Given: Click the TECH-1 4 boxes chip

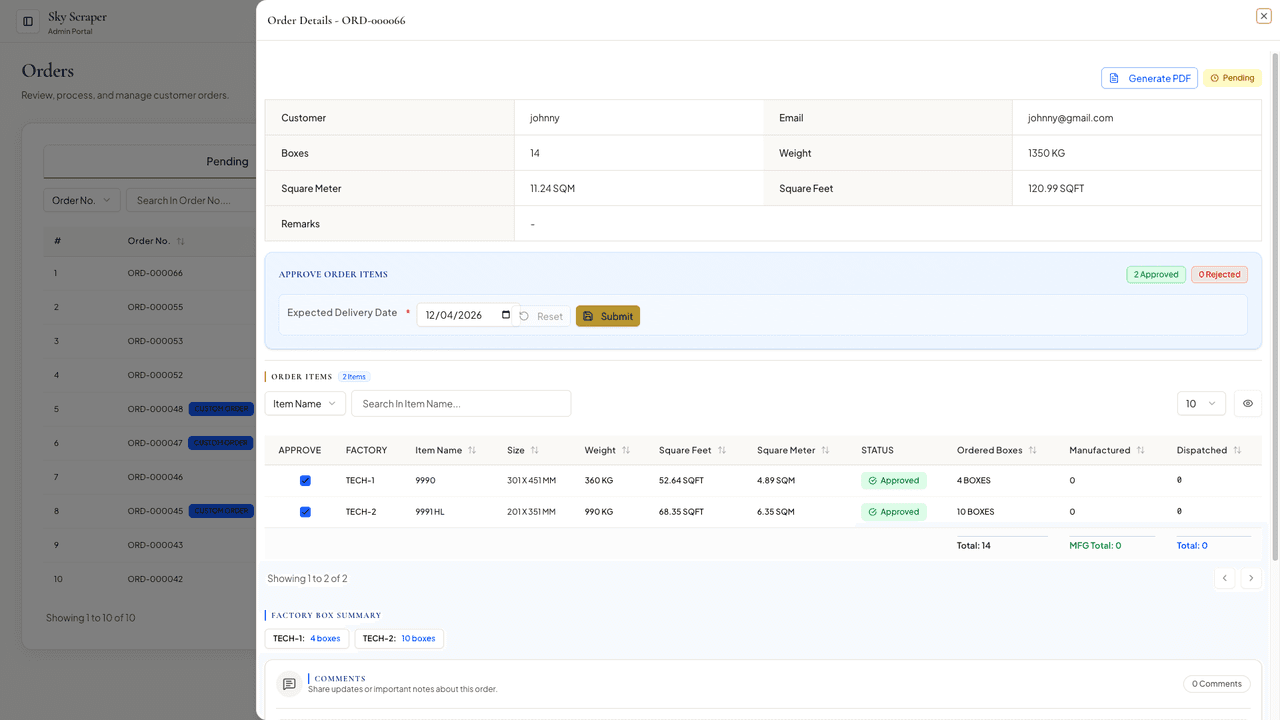Looking at the screenshot, I should point(307,638).
